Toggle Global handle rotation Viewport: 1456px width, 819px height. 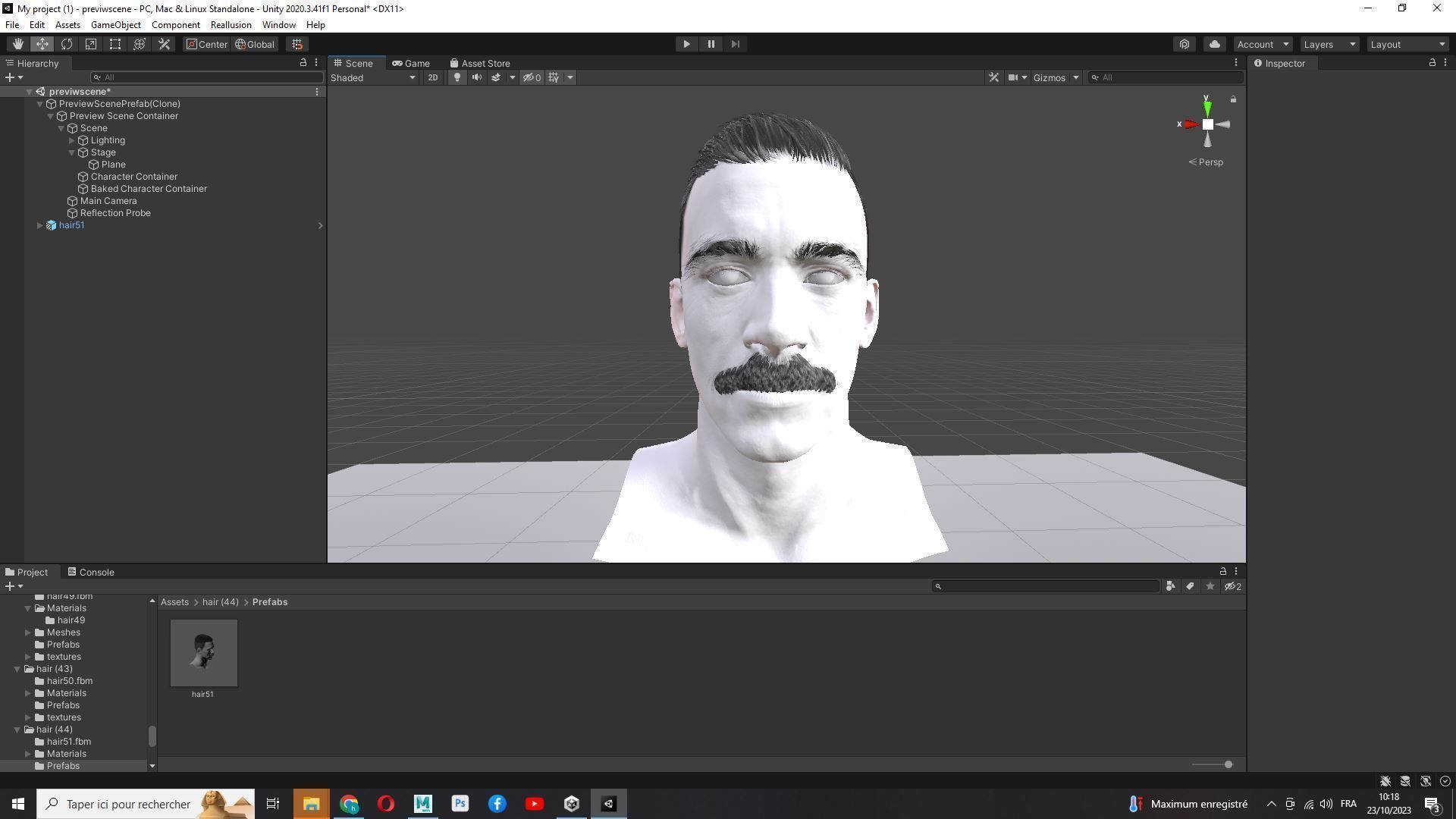point(255,44)
